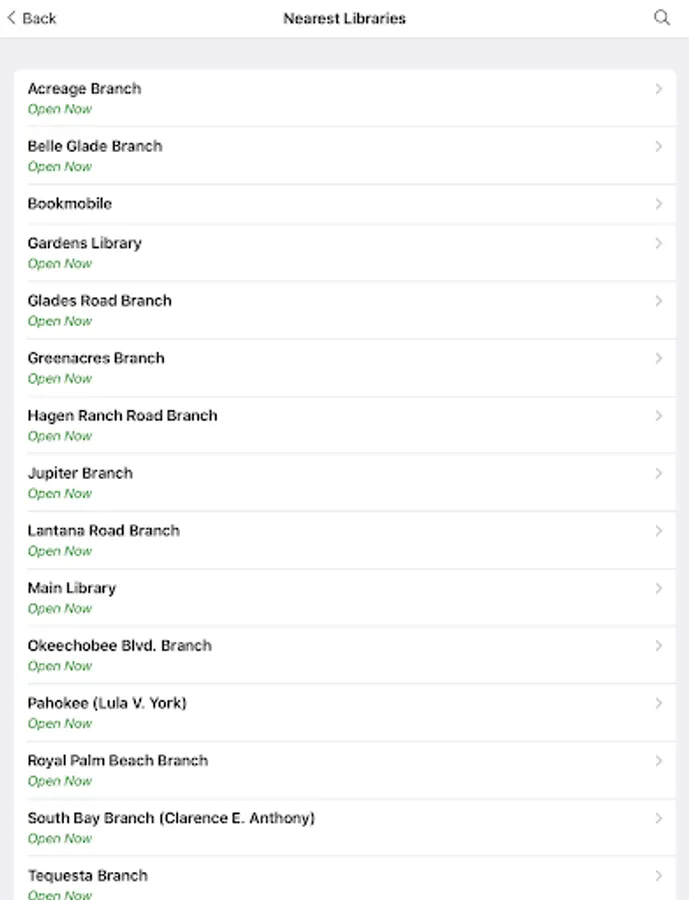Tap the Bookmobile chevron arrow

pos(658,204)
